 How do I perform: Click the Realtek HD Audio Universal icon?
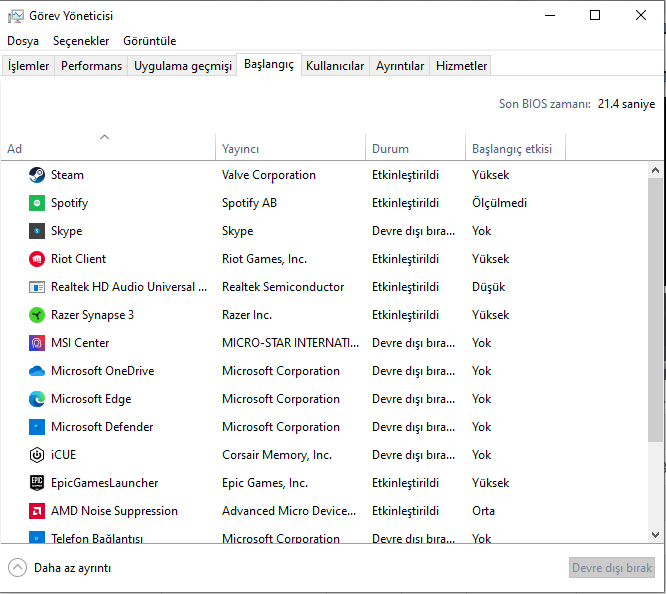point(37,287)
